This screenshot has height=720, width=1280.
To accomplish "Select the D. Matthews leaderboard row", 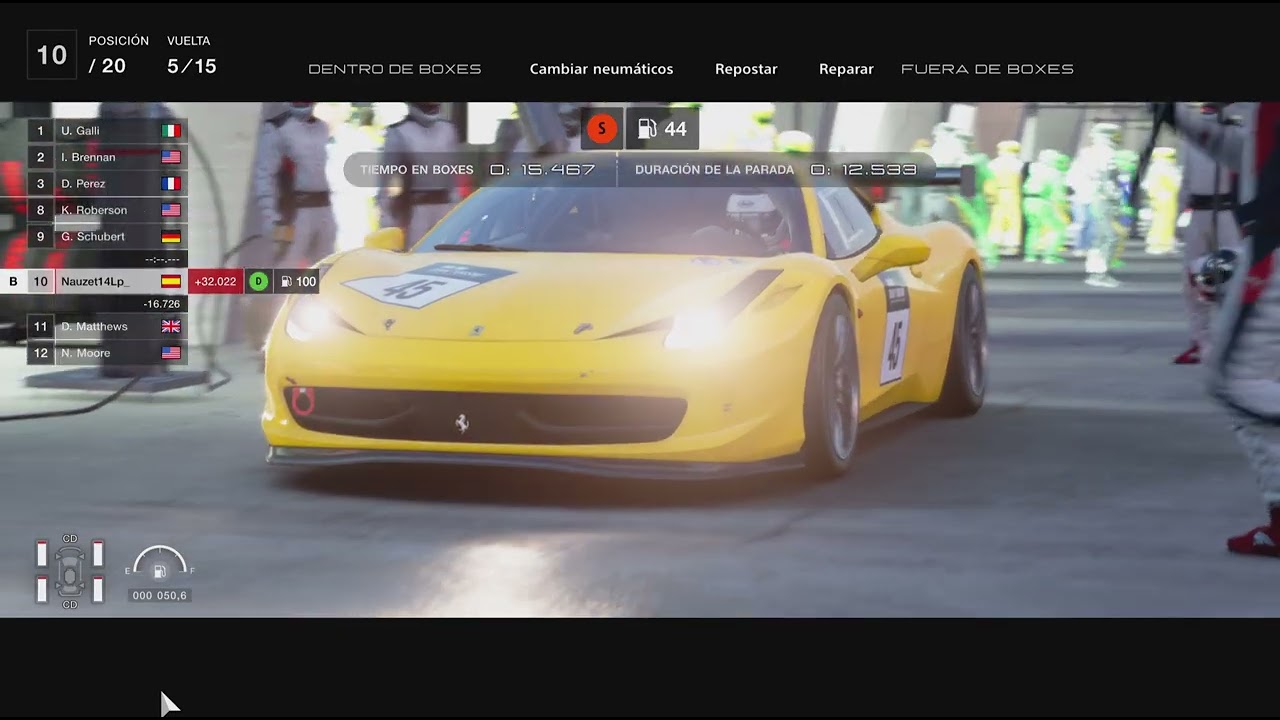I will (x=107, y=327).
